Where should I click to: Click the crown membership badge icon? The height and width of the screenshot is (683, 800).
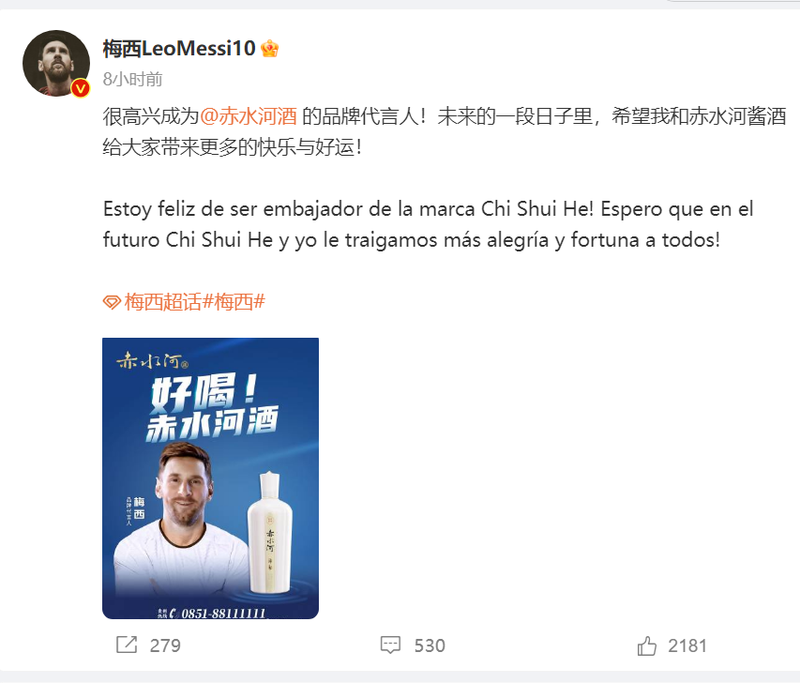(269, 49)
